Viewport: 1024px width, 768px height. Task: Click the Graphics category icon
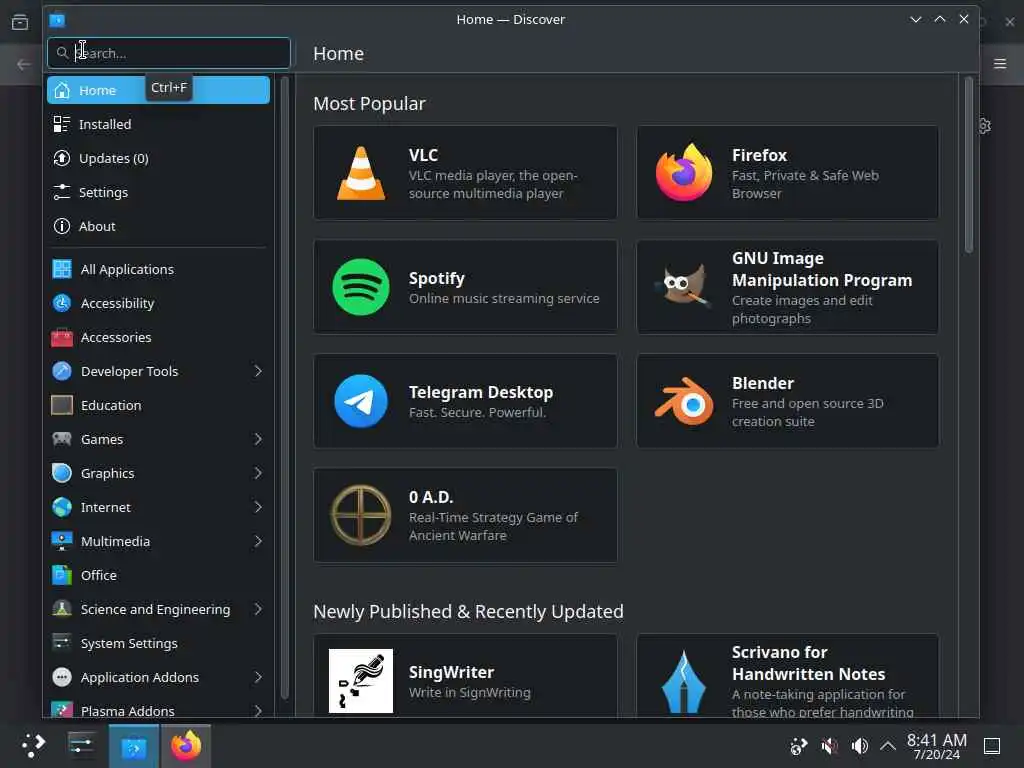coord(61,473)
